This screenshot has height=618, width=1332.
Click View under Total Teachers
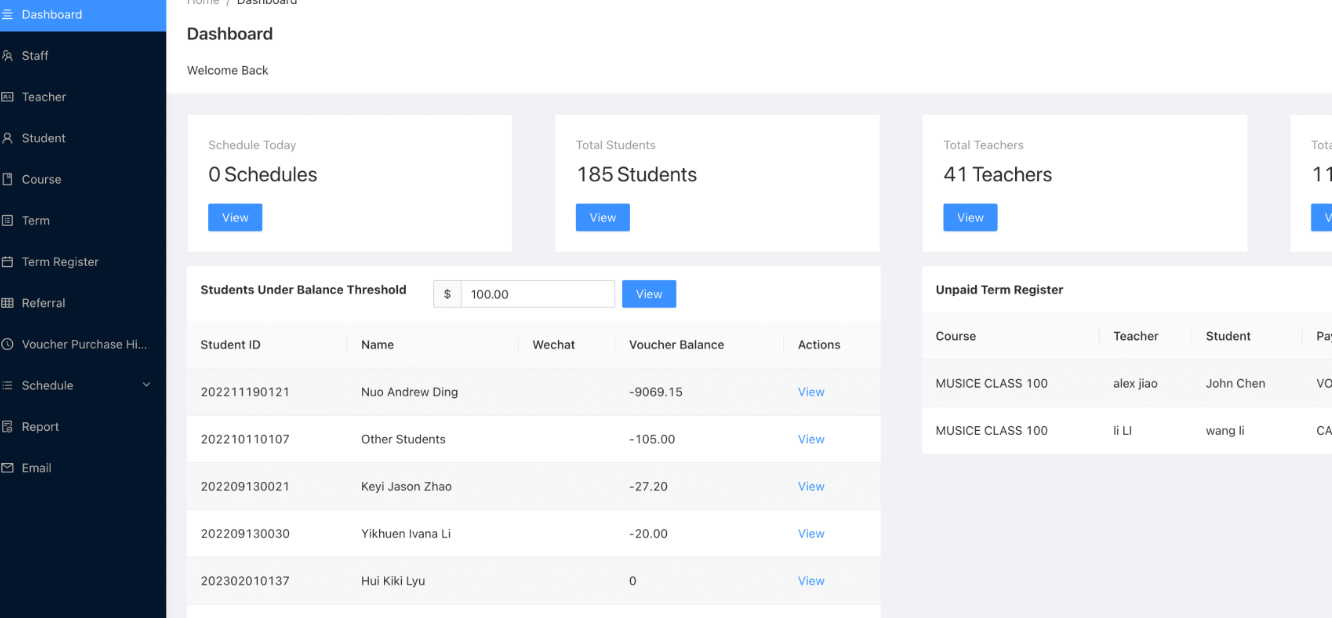[970, 217]
